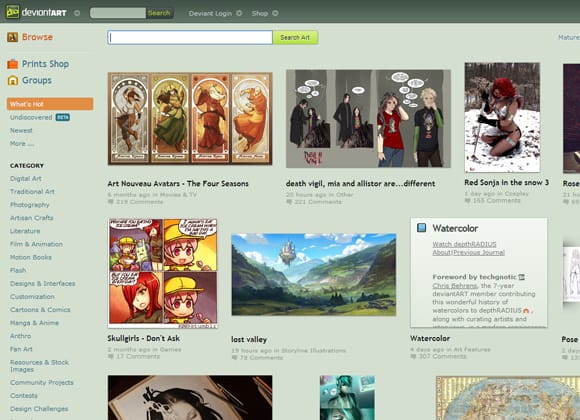Open teal-haired character thumbnail
This screenshot has width=580, height=420.
point(347,397)
